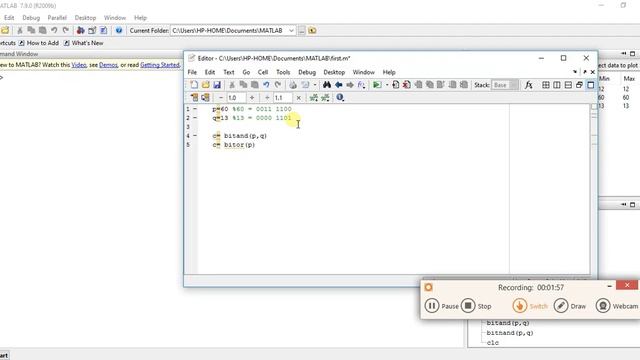
Task: Undo last edit in Editor toolbar
Action: [x=266, y=85]
